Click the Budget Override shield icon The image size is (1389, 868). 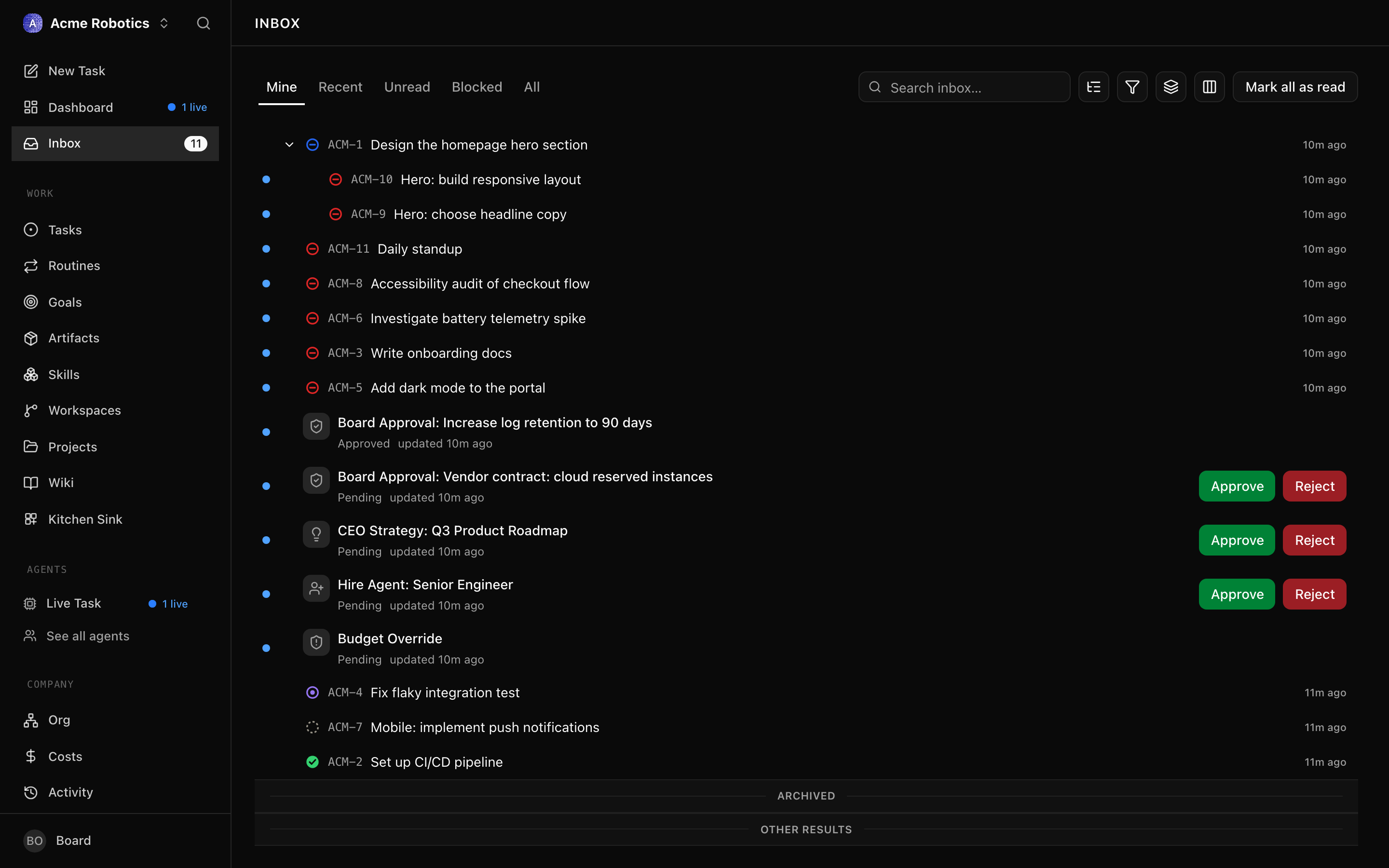(x=316, y=642)
